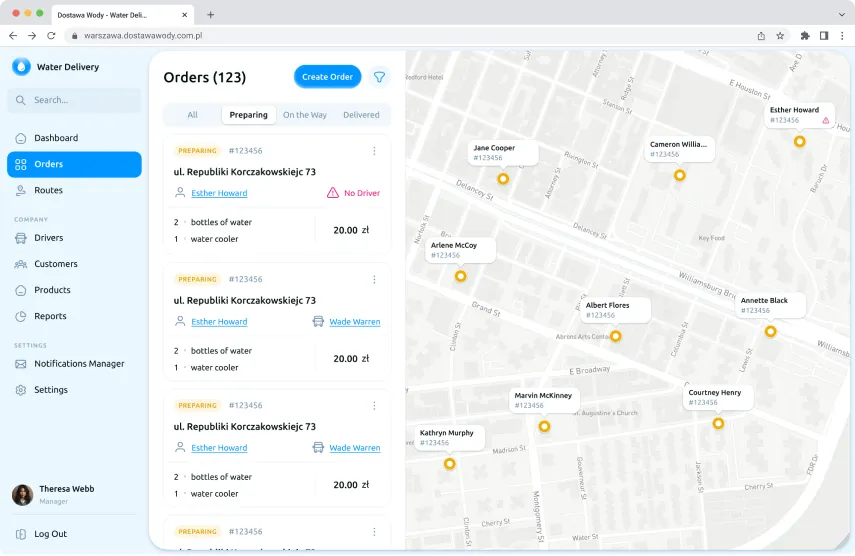855x556 pixels.
Task: Select the Delivered tab
Action: pyautogui.click(x=361, y=115)
